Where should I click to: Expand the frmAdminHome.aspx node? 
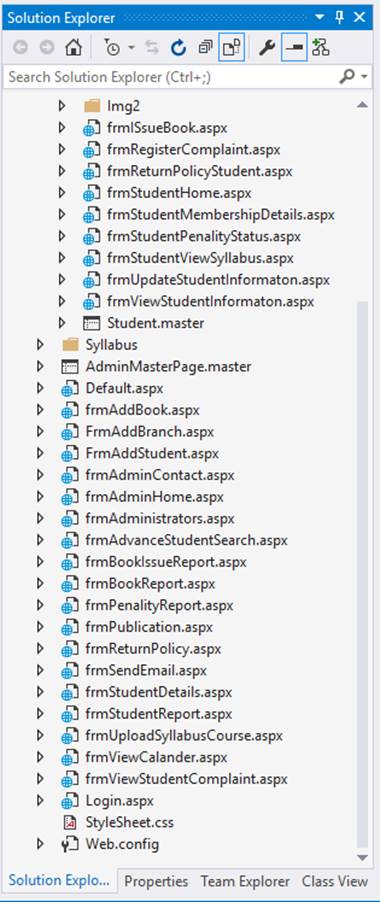coord(40,496)
